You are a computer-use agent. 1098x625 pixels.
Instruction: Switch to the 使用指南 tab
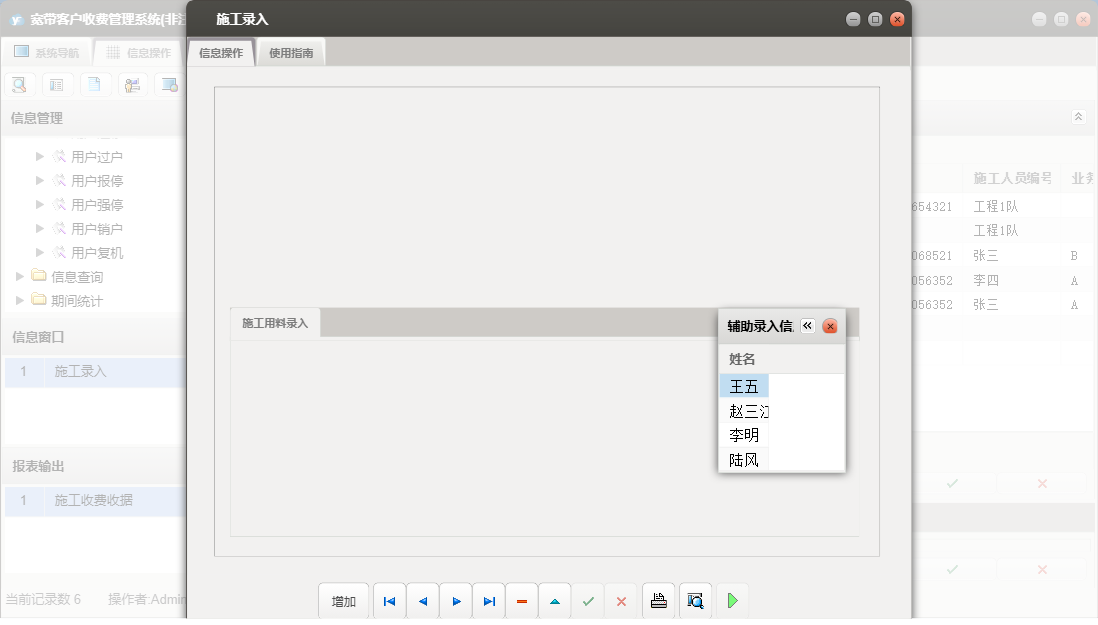(x=291, y=53)
